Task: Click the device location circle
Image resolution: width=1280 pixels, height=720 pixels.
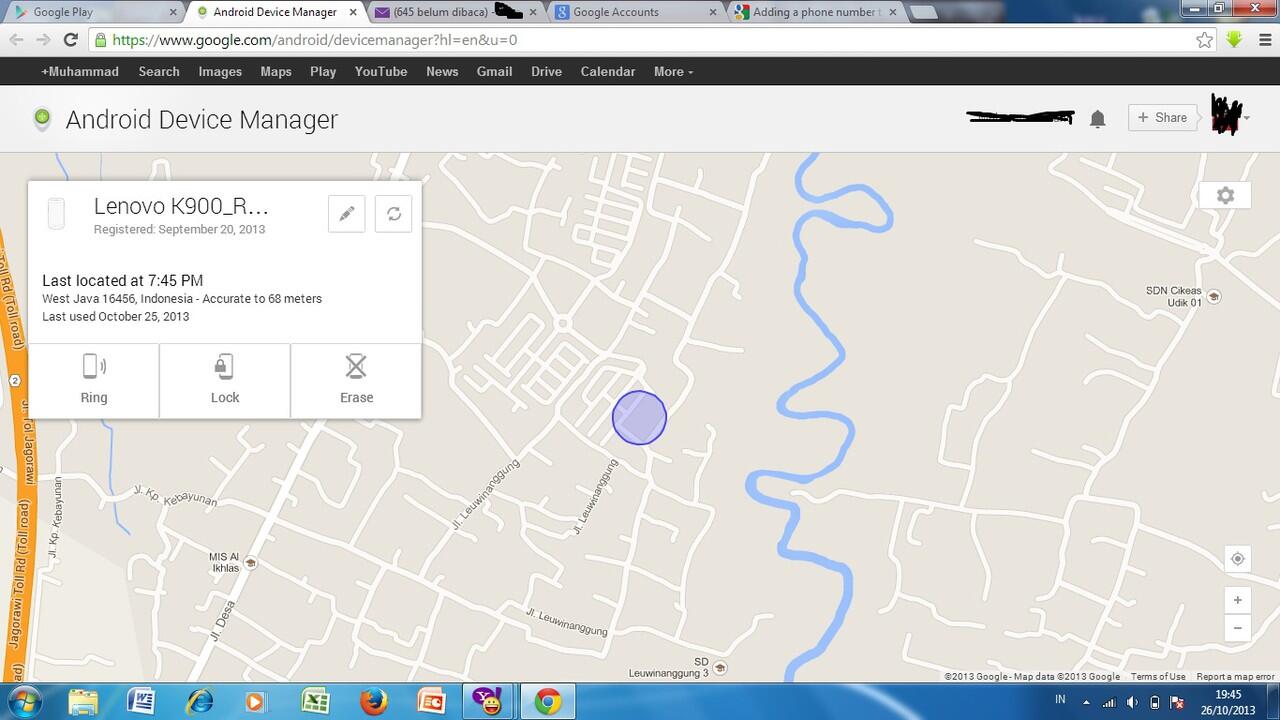Action: [x=639, y=417]
